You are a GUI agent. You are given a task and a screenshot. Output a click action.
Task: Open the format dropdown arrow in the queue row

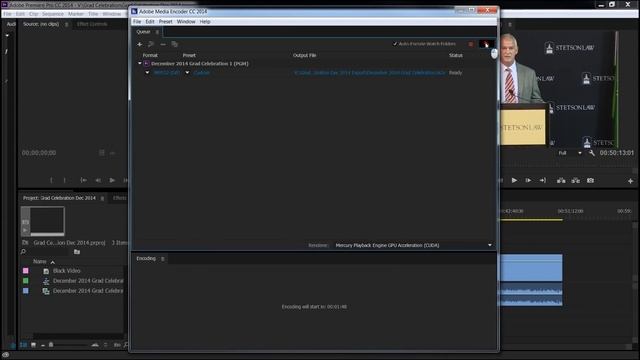pyautogui.click(x=147, y=73)
